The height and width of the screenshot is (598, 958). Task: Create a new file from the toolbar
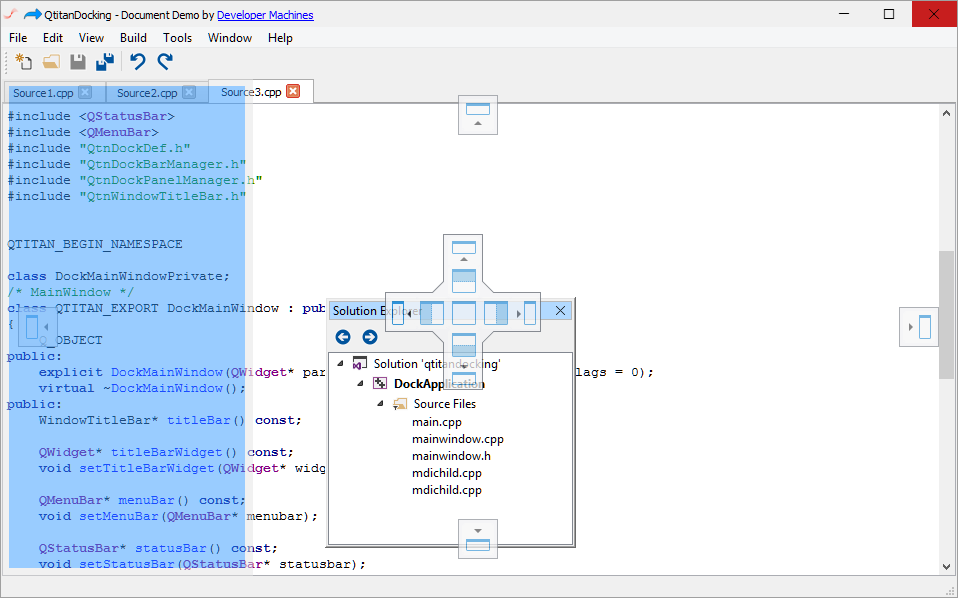point(23,62)
